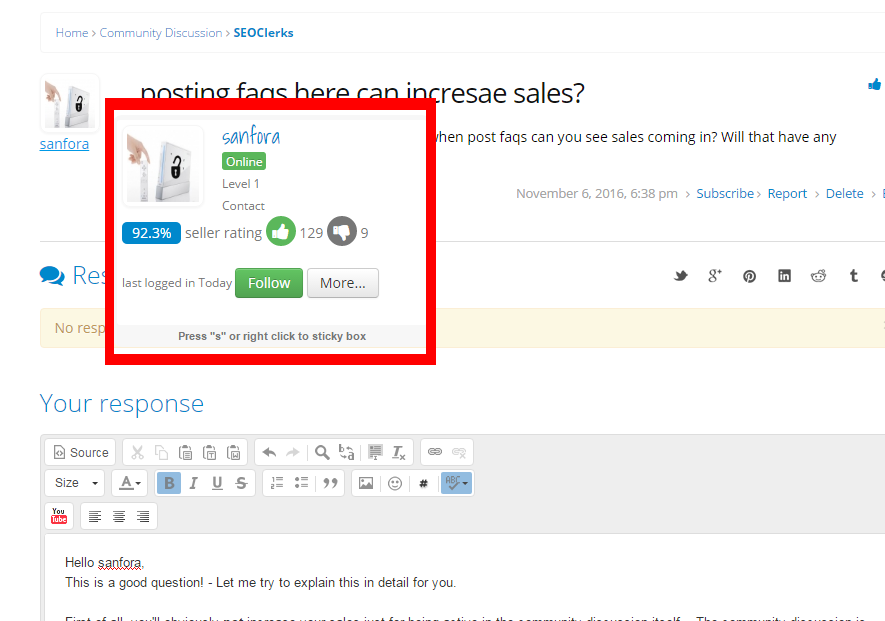
Task: Toggle Italic formatting in the editor
Action: pos(193,483)
